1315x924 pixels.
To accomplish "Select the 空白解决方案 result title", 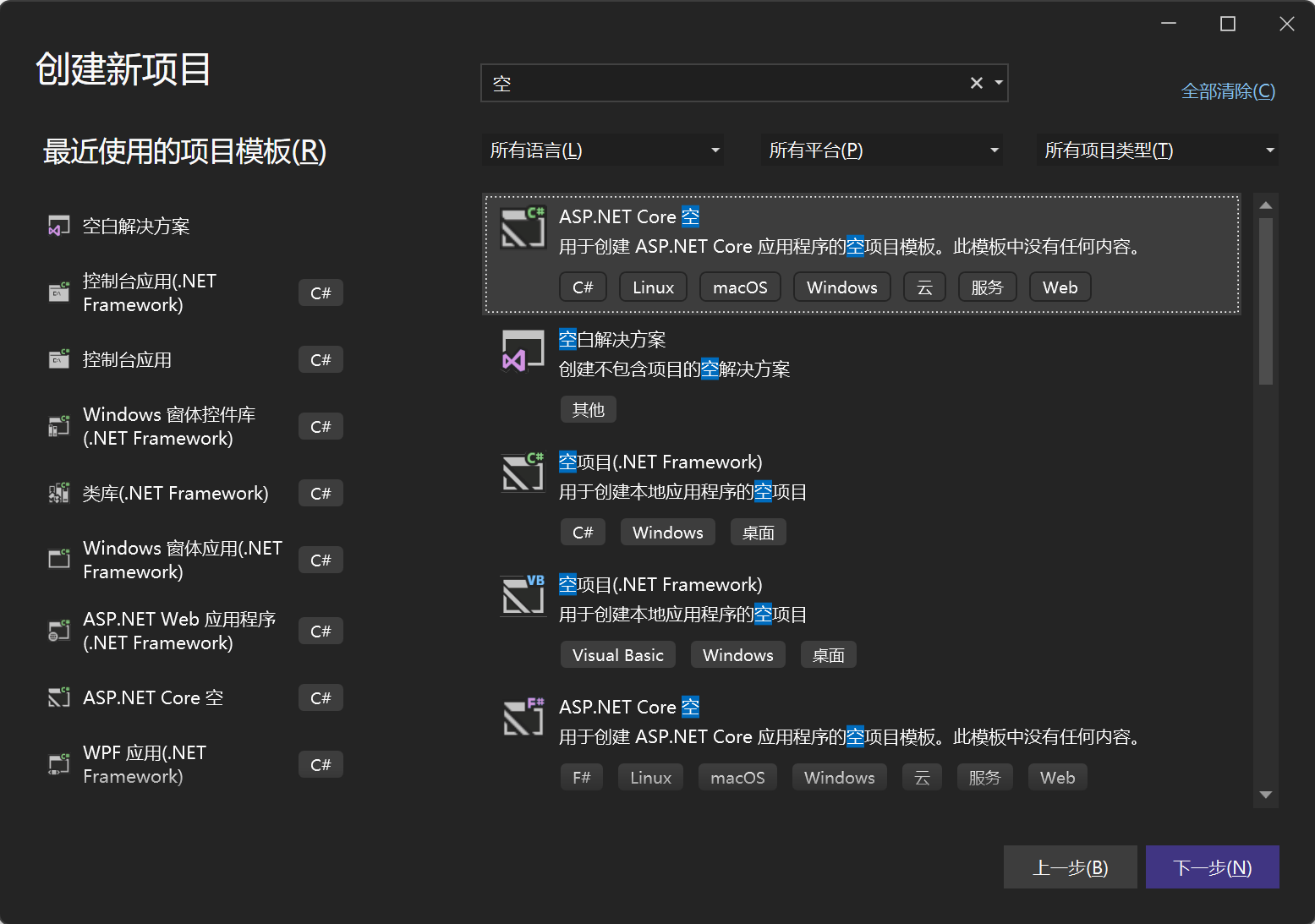I will pyautogui.click(x=612, y=340).
